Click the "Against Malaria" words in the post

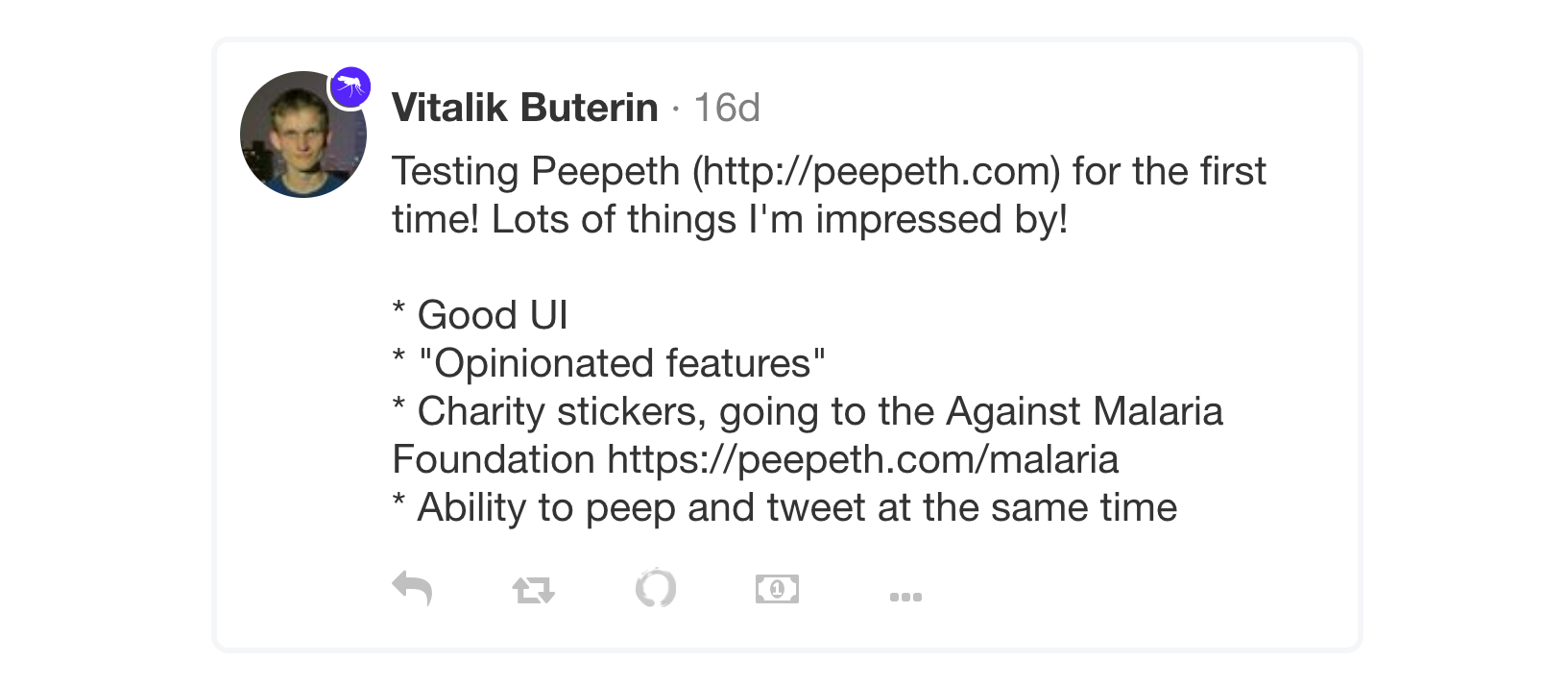point(1084,411)
